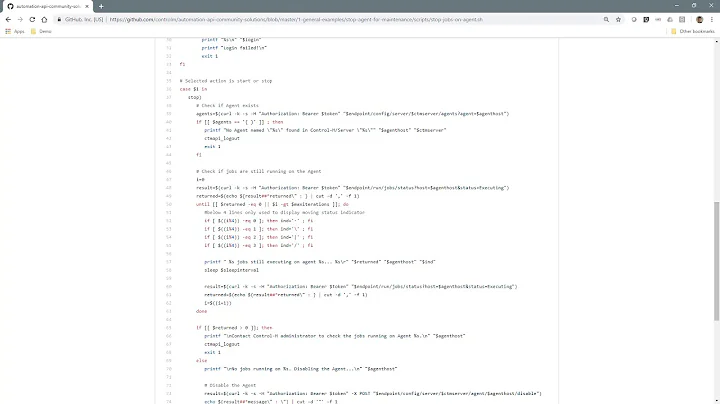Open the Chrome three-dot menu

pos(712,19)
